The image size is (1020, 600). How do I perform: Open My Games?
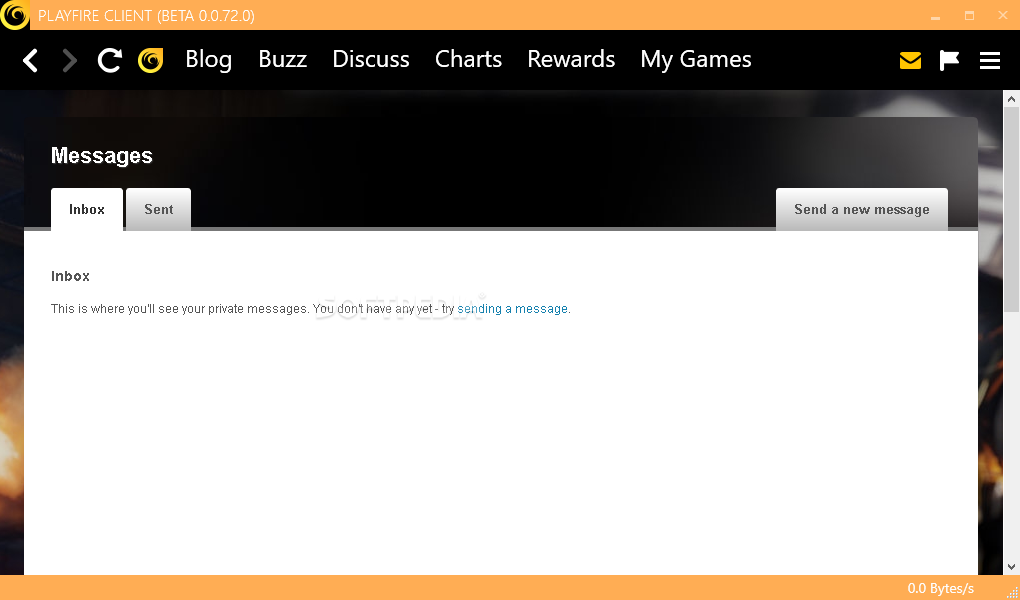click(696, 60)
